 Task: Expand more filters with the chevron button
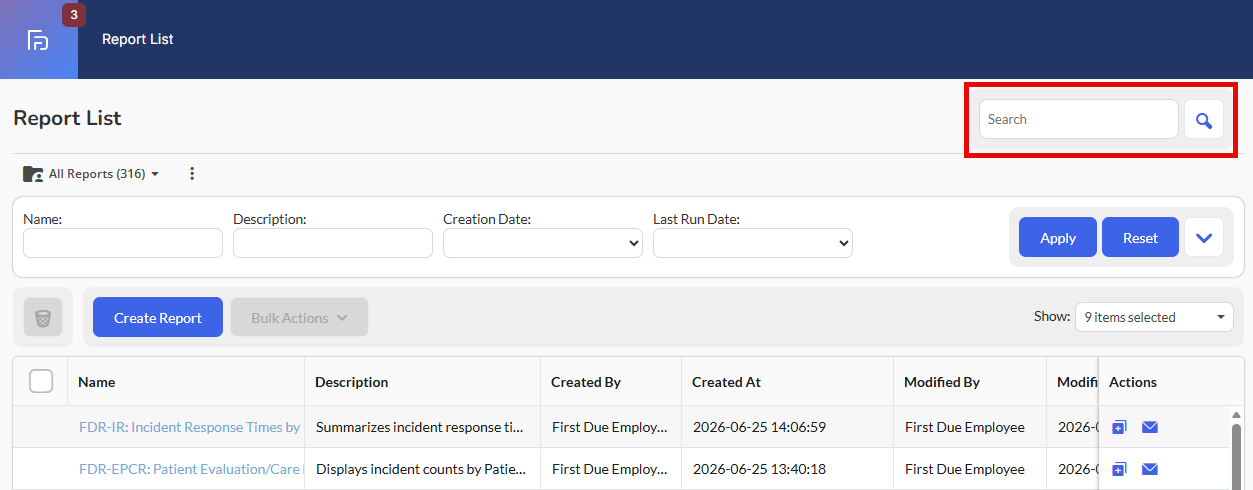click(1204, 238)
